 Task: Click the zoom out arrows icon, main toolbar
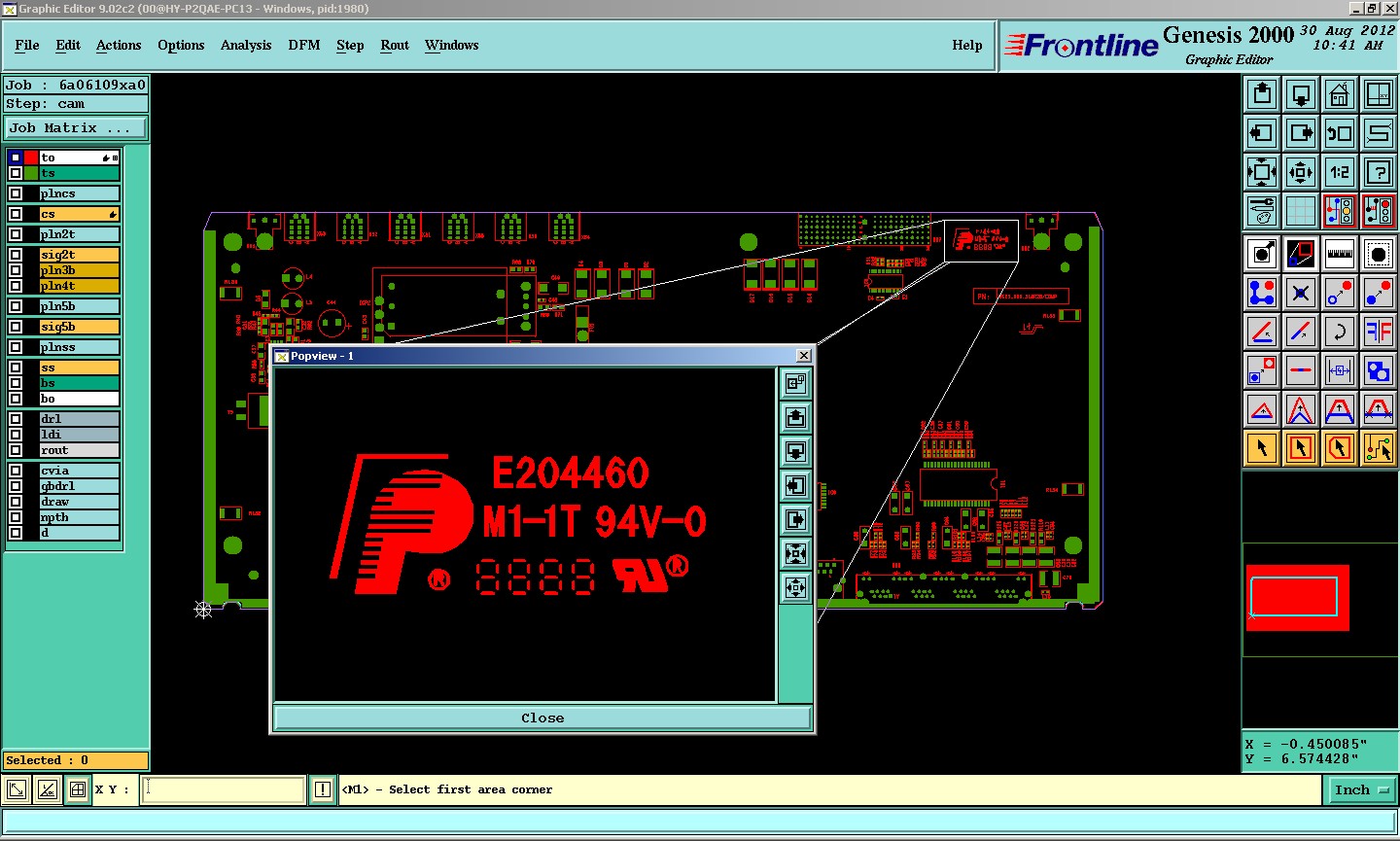1301,172
